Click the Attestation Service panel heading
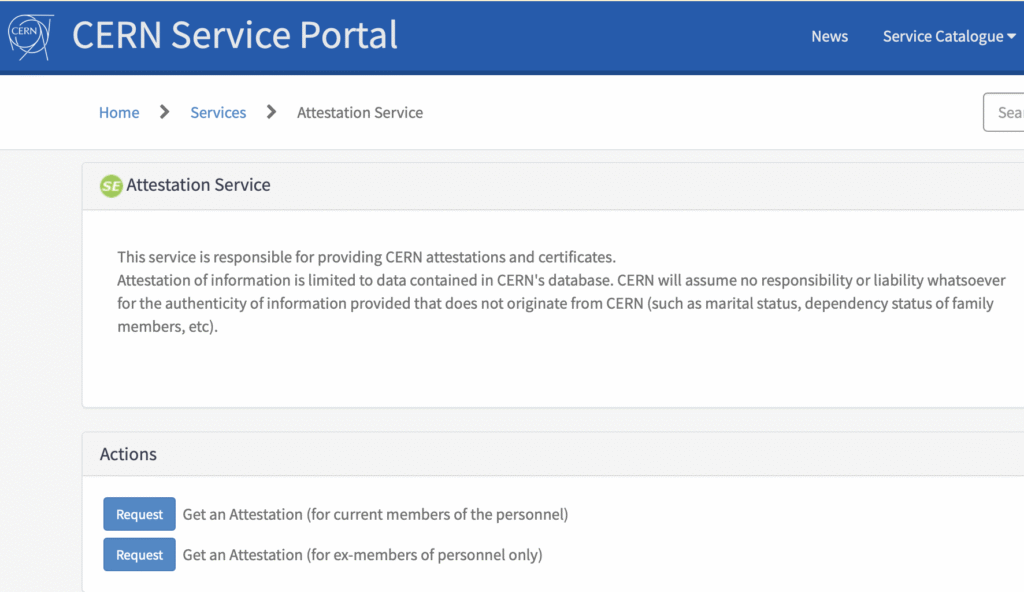The height and width of the screenshot is (592, 1024). pyautogui.click(x=198, y=185)
